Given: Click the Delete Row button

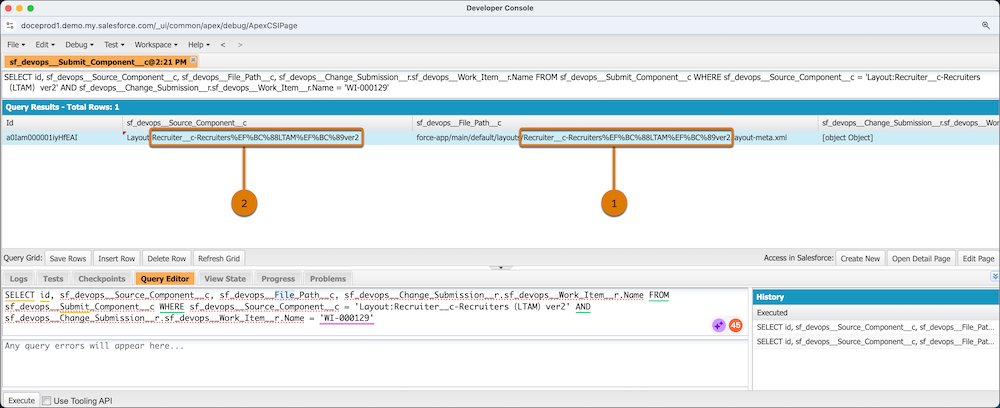Looking at the screenshot, I should (x=166, y=258).
